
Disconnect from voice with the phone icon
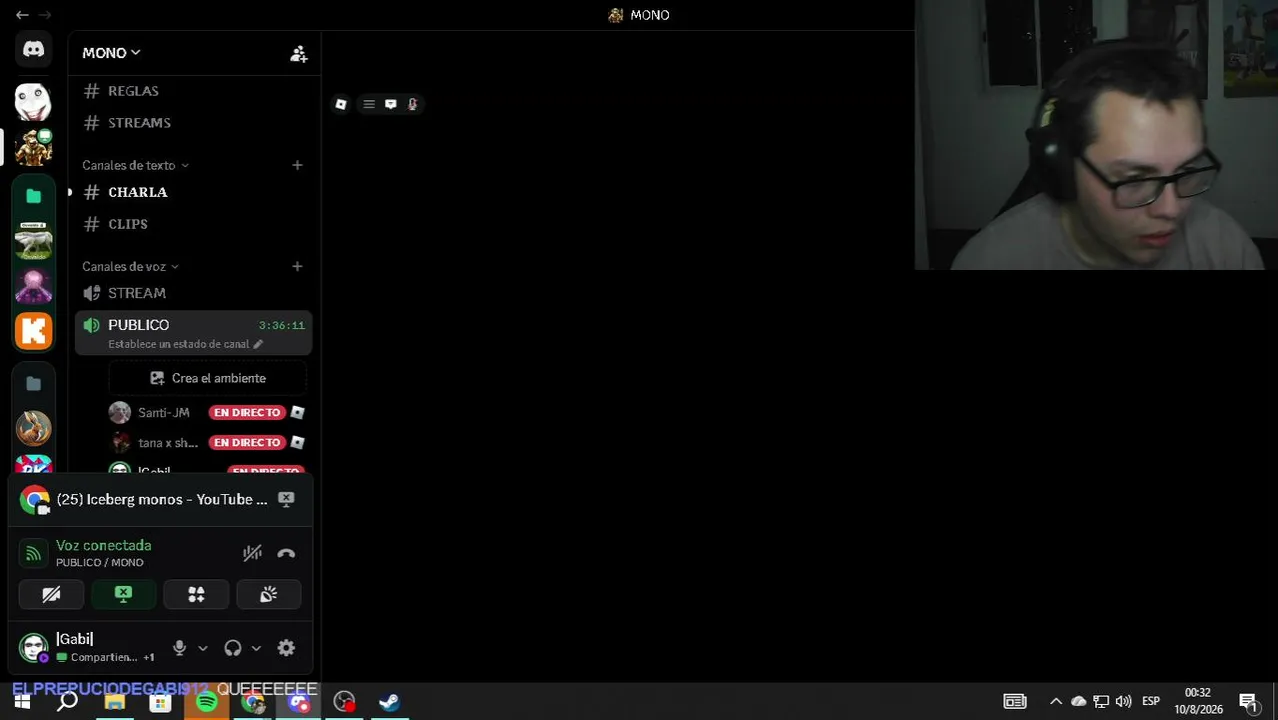(286, 553)
